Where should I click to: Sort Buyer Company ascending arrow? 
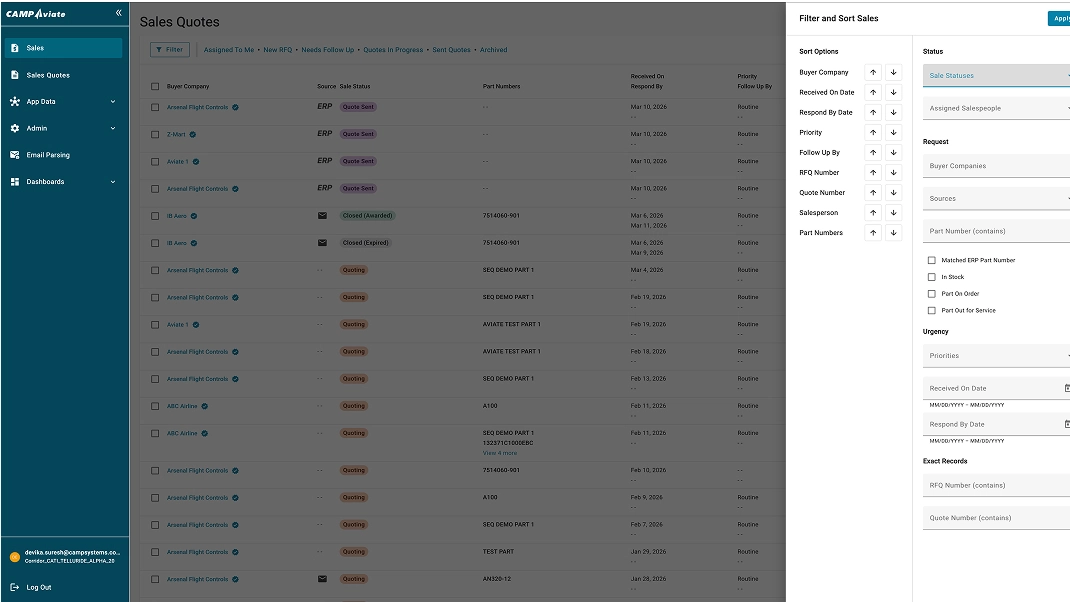(x=873, y=72)
